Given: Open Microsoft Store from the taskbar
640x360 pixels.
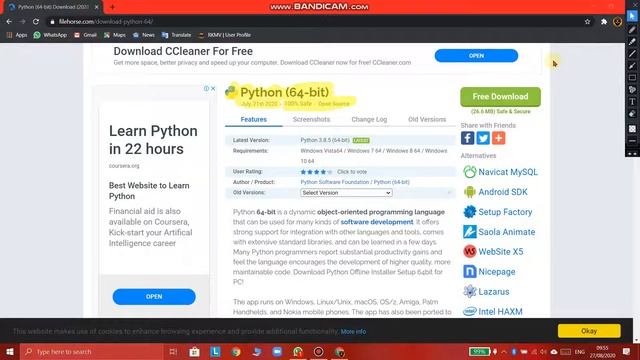Looking at the screenshot, I should coord(194,351).
